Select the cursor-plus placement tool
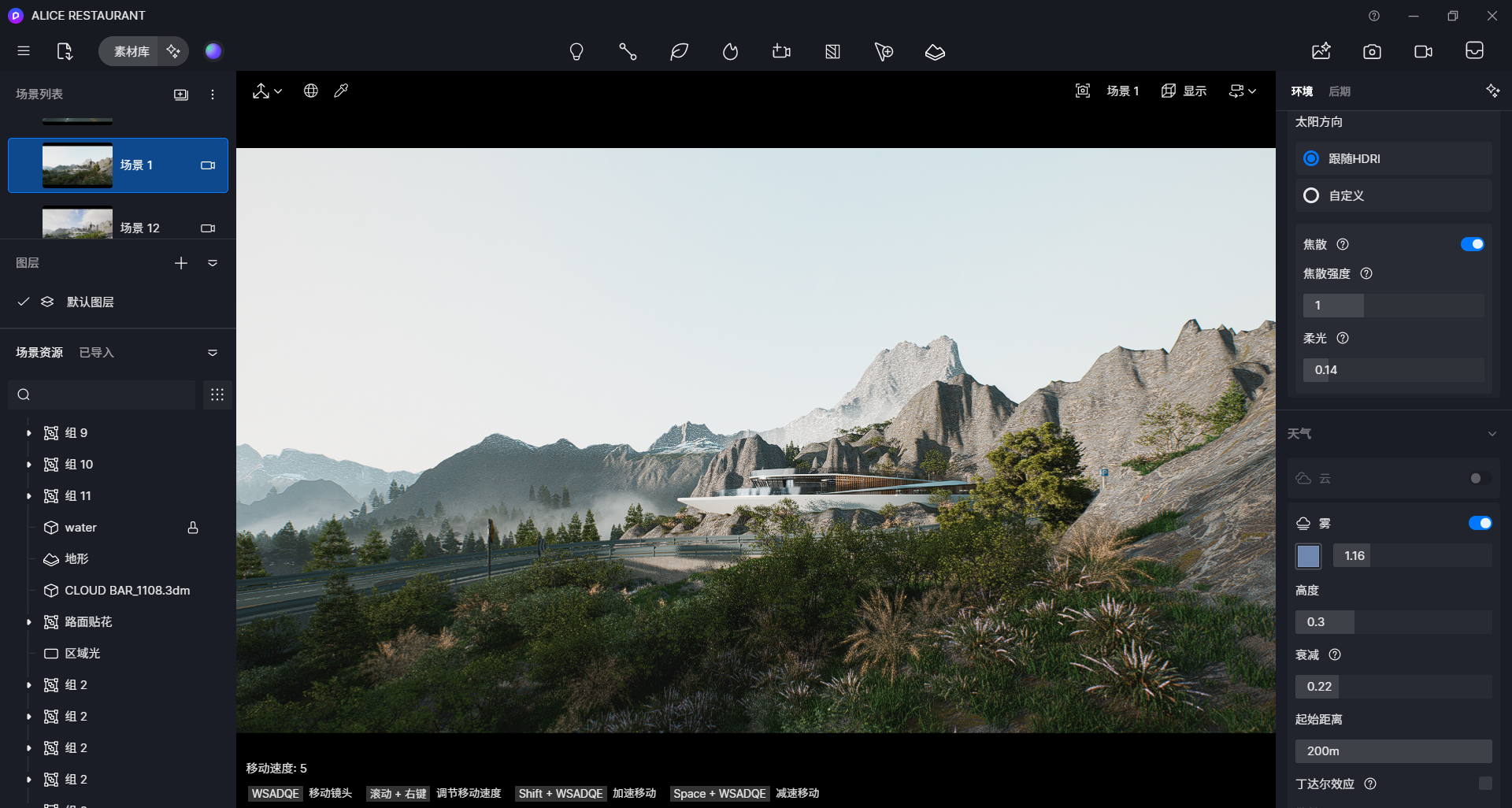The height and width of the screenshot is (808, 1512). tap(884, 52)
